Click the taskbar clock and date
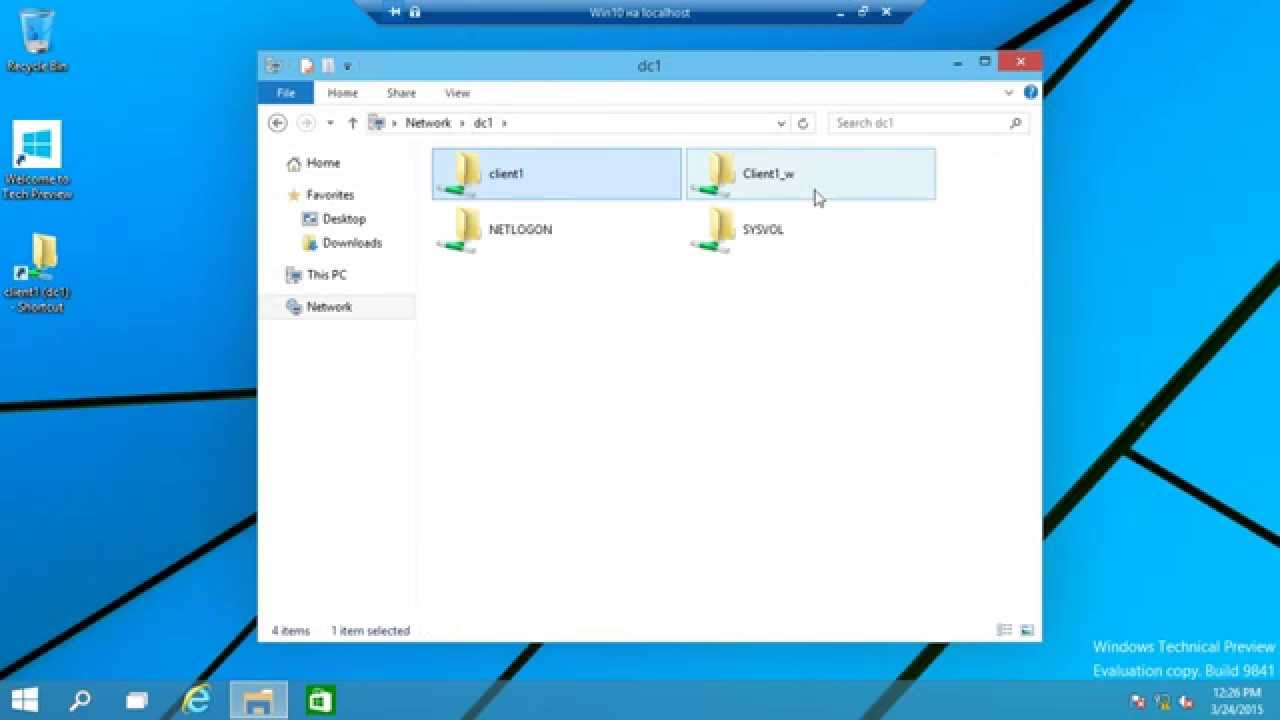Image resolution: width=1280 pixels, height=720 pixels. pos(1236,700)
